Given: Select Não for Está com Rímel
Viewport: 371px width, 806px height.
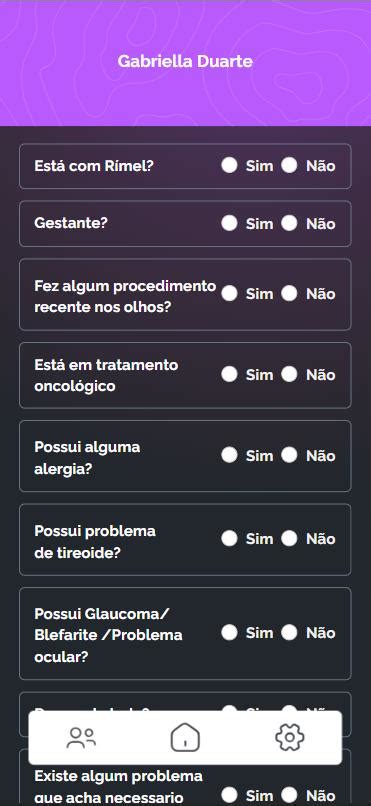Looking at the screenshot, I should pyautogui.click(x=289, y=166).
